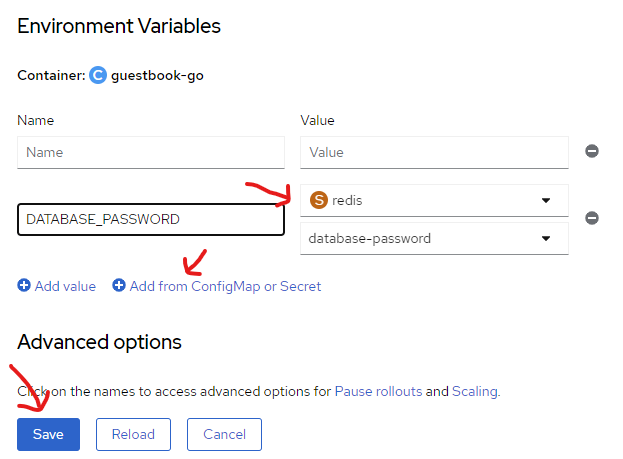This screenshot has height=459, width=623.
Task: Focus the empty Name input field
Action: (x=151, y=153)
